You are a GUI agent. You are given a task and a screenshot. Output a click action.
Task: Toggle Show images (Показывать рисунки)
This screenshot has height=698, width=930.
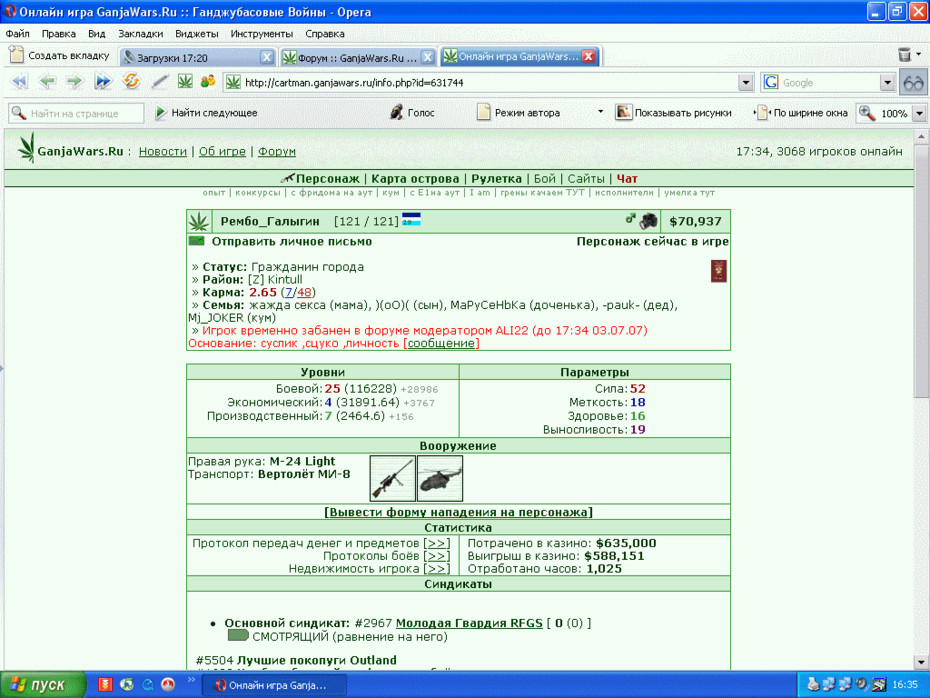[x=674, y=113]
